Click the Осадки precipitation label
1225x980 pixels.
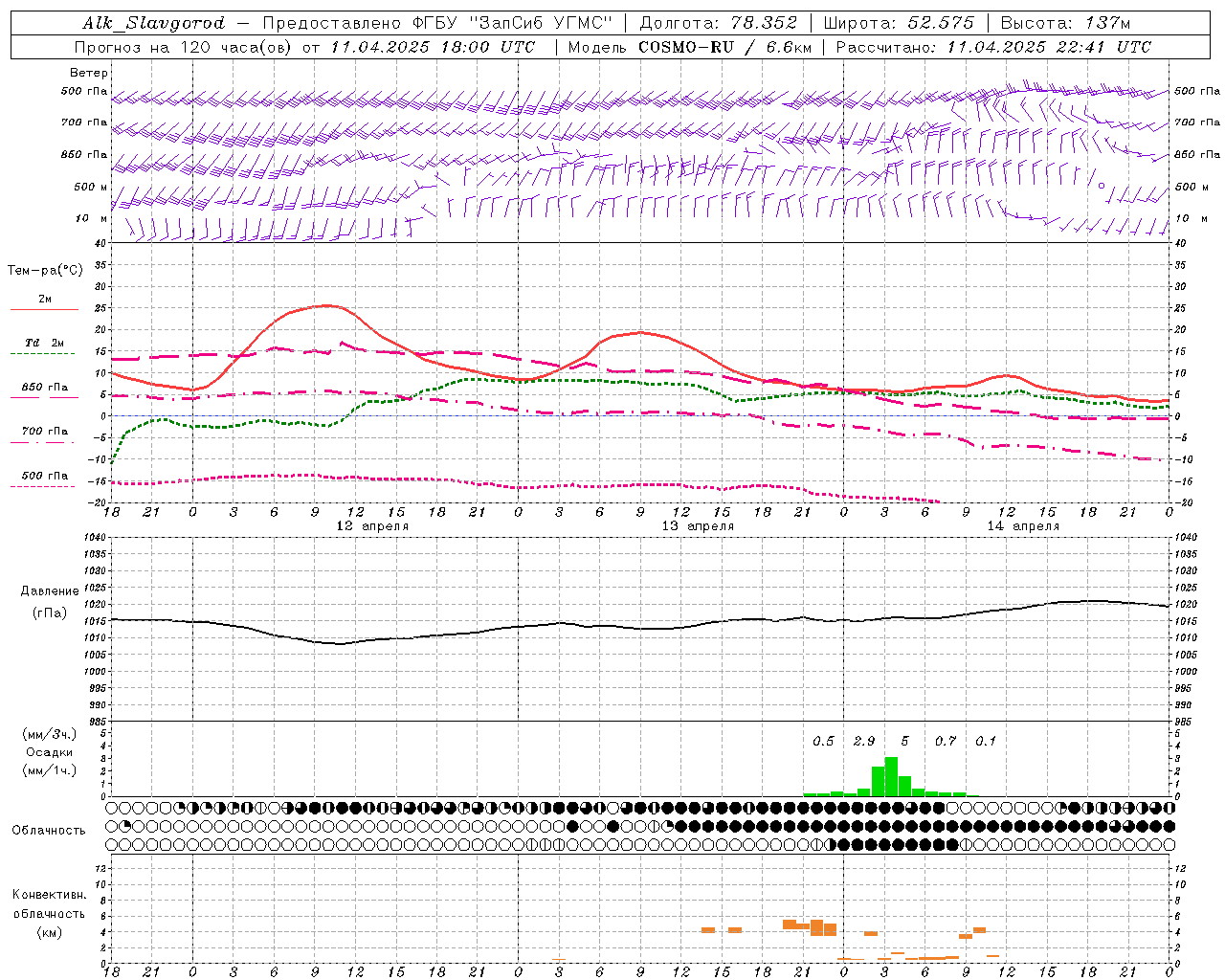point(49,753)
